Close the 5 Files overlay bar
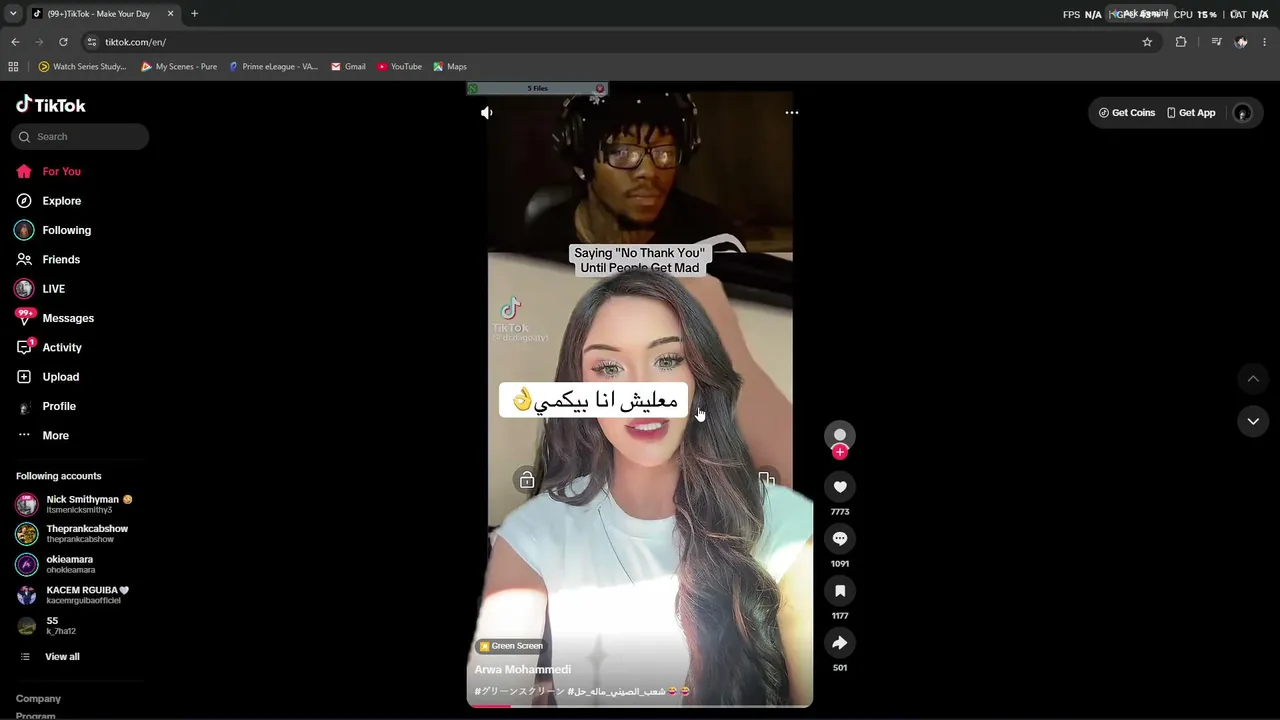The height and width of the screenshot is (720, 1280). [x=600, y=88]
